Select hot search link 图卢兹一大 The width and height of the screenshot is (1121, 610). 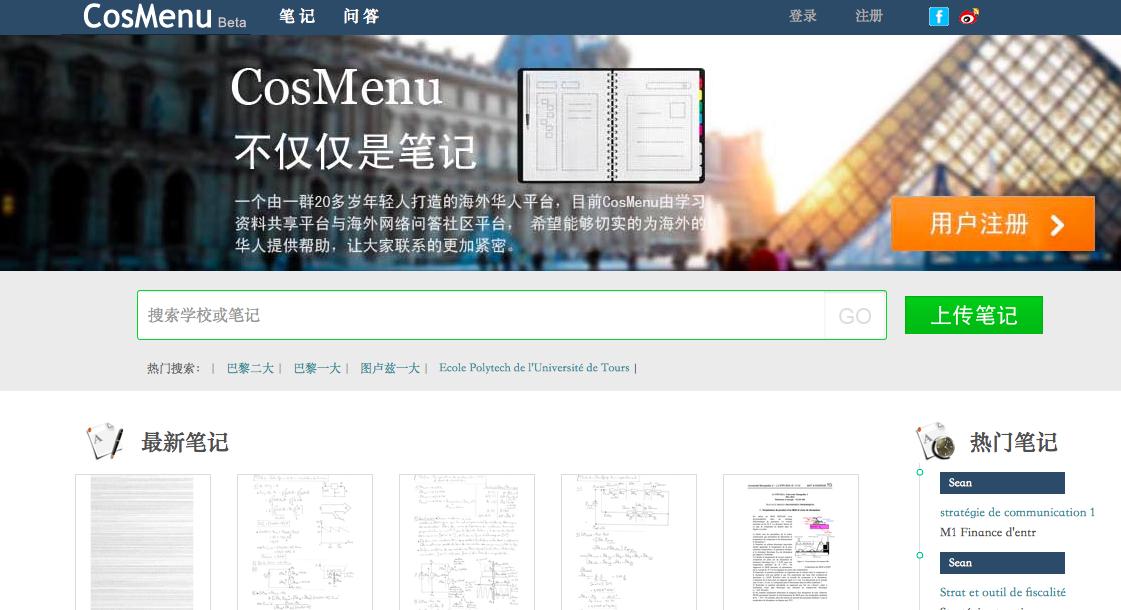point(390,368)
